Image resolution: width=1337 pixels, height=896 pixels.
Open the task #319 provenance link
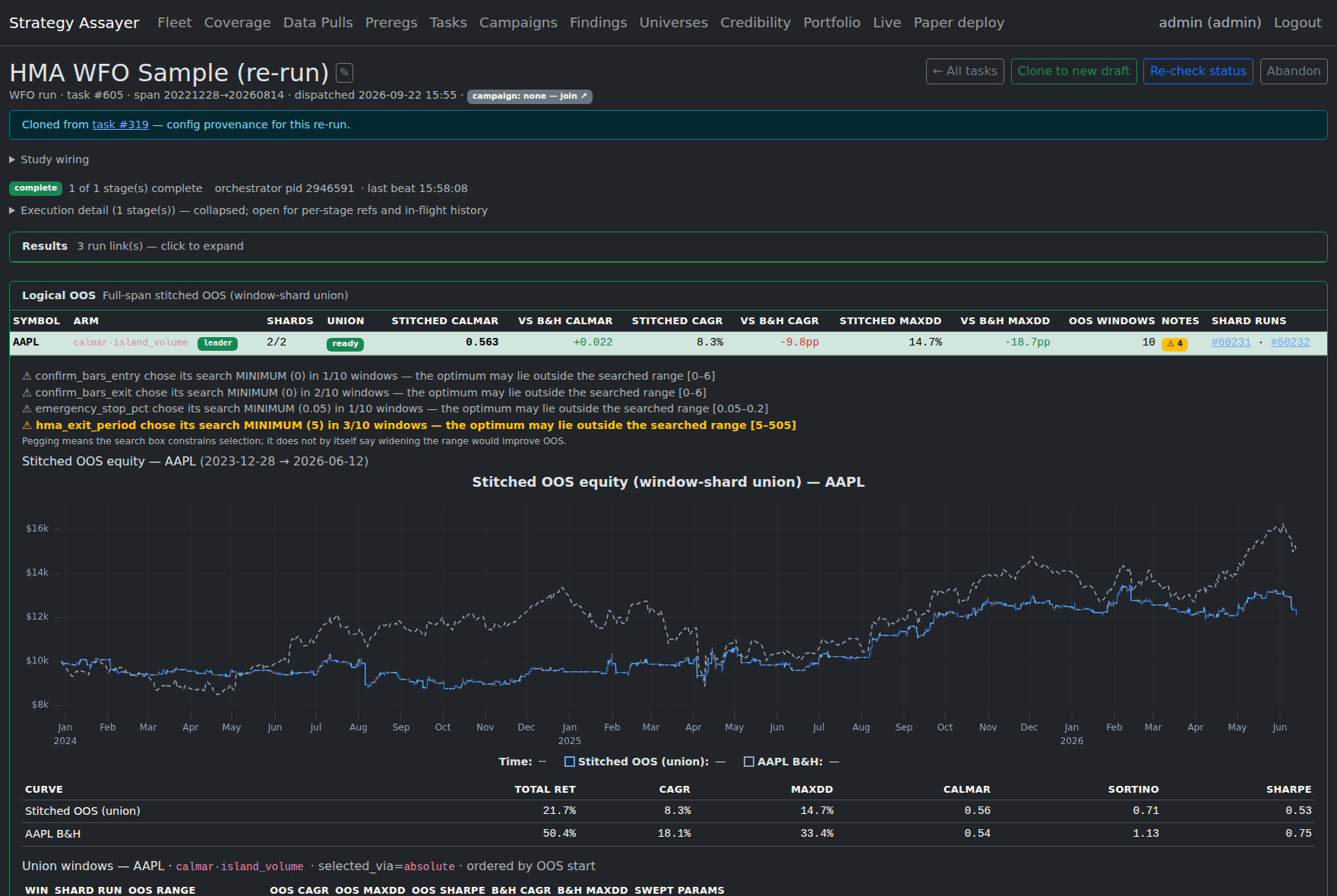click(x=120, y=125)
